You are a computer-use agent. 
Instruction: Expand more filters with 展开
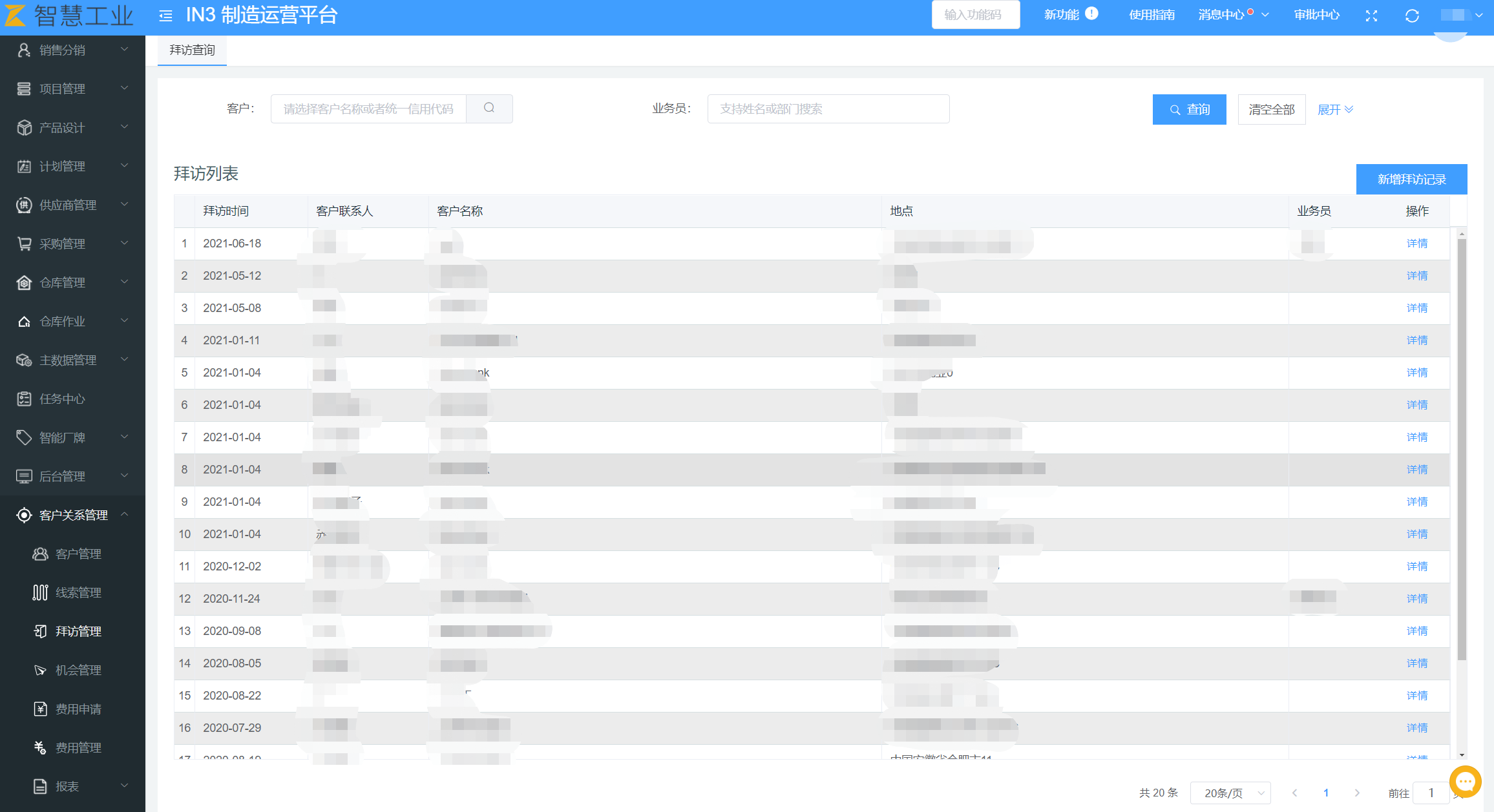pos(1335,109)
